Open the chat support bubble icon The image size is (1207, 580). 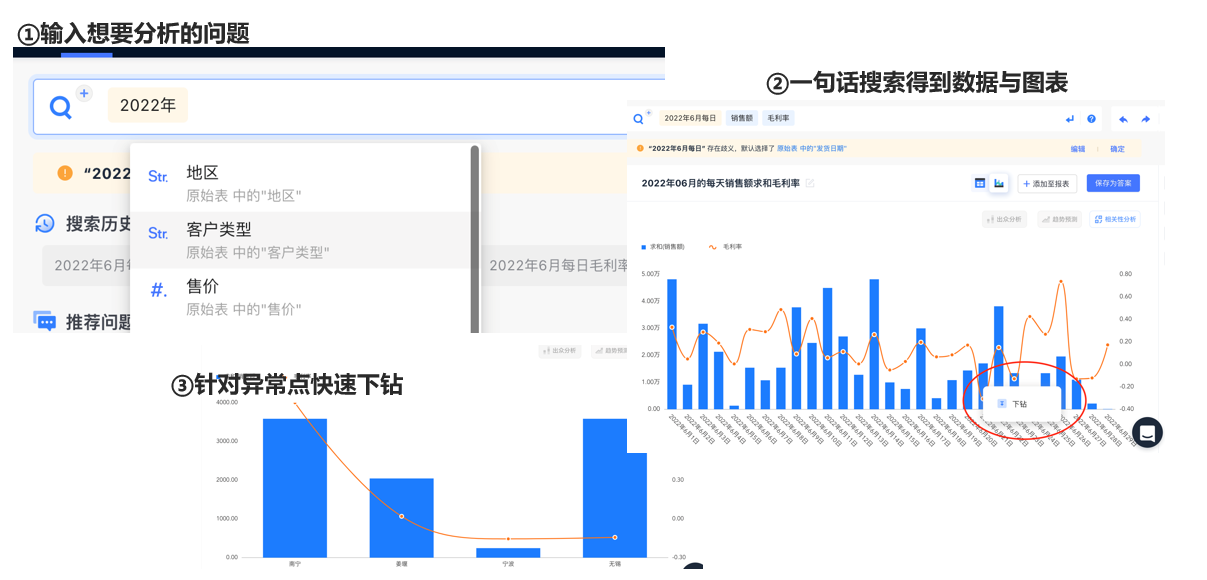[x=1147, y=432]
